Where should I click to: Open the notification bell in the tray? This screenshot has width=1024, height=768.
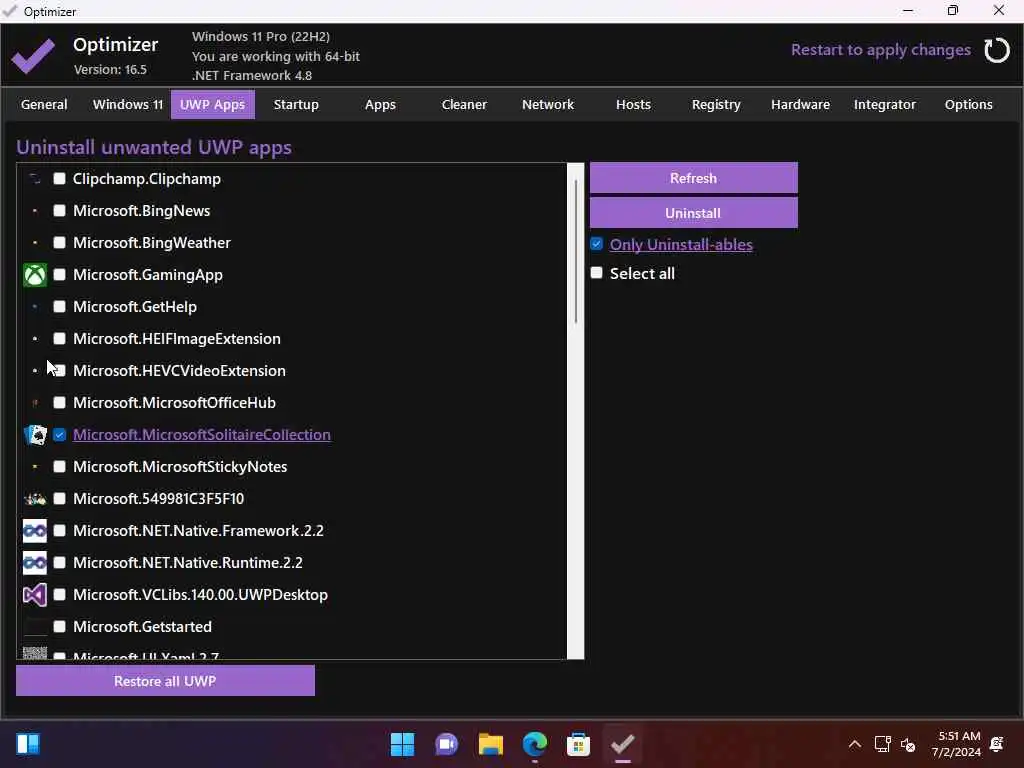click(997, 744)
